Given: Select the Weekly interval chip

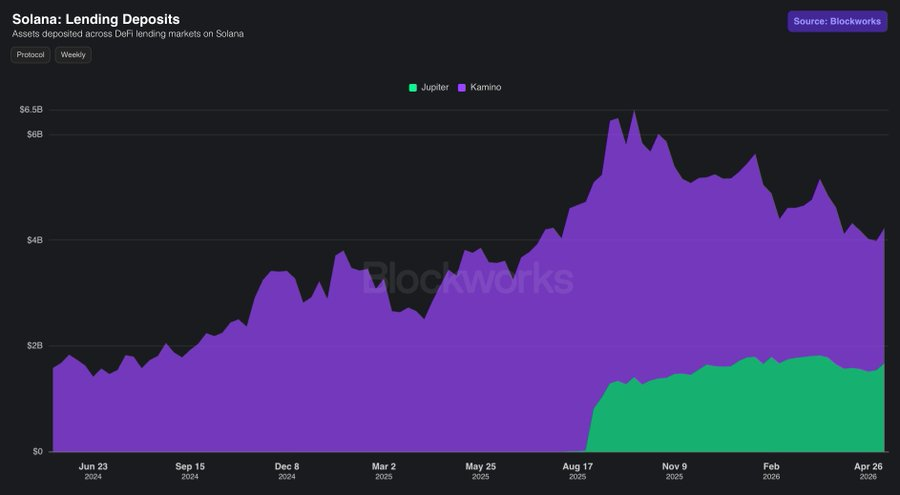Looking at the screenshot, I should tap(73, 55).
